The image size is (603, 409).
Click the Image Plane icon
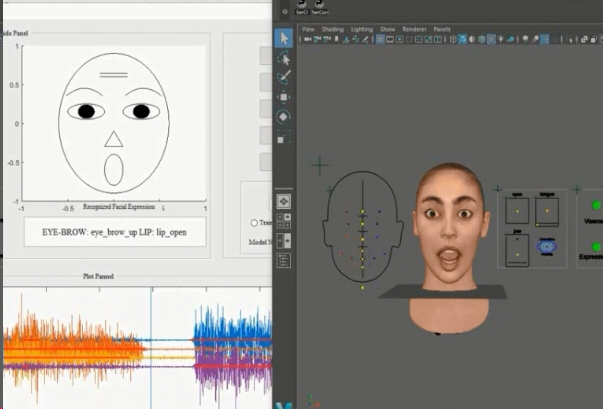(346, 39)
